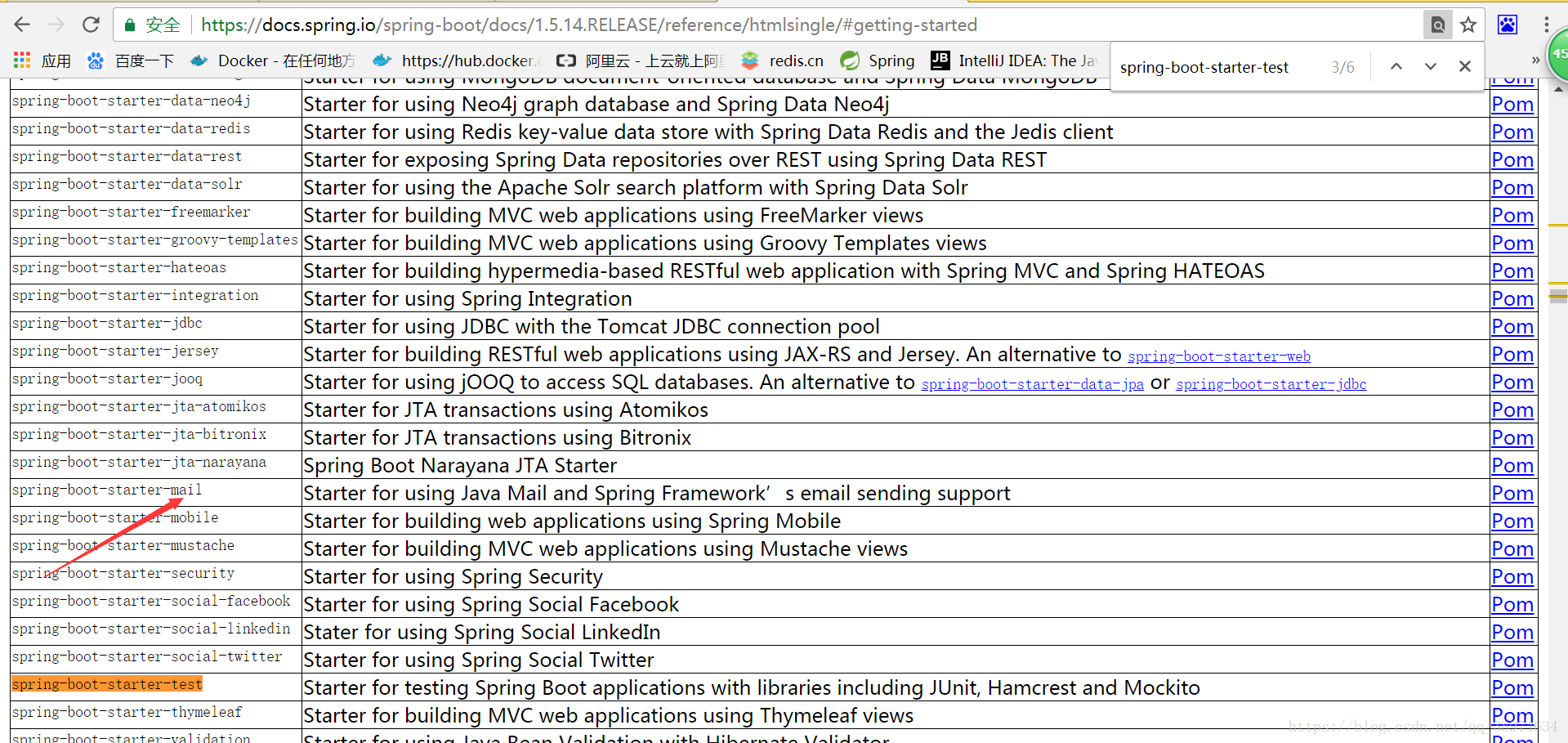Open Pom link for spring-boot-starter-freemarker
The image size is (1568, 743).
tap(1512, 216)
